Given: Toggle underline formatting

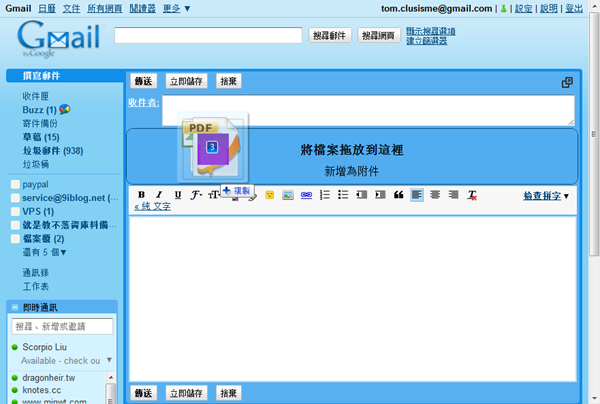Looking at the screenshot, I should tap(178, 195).
